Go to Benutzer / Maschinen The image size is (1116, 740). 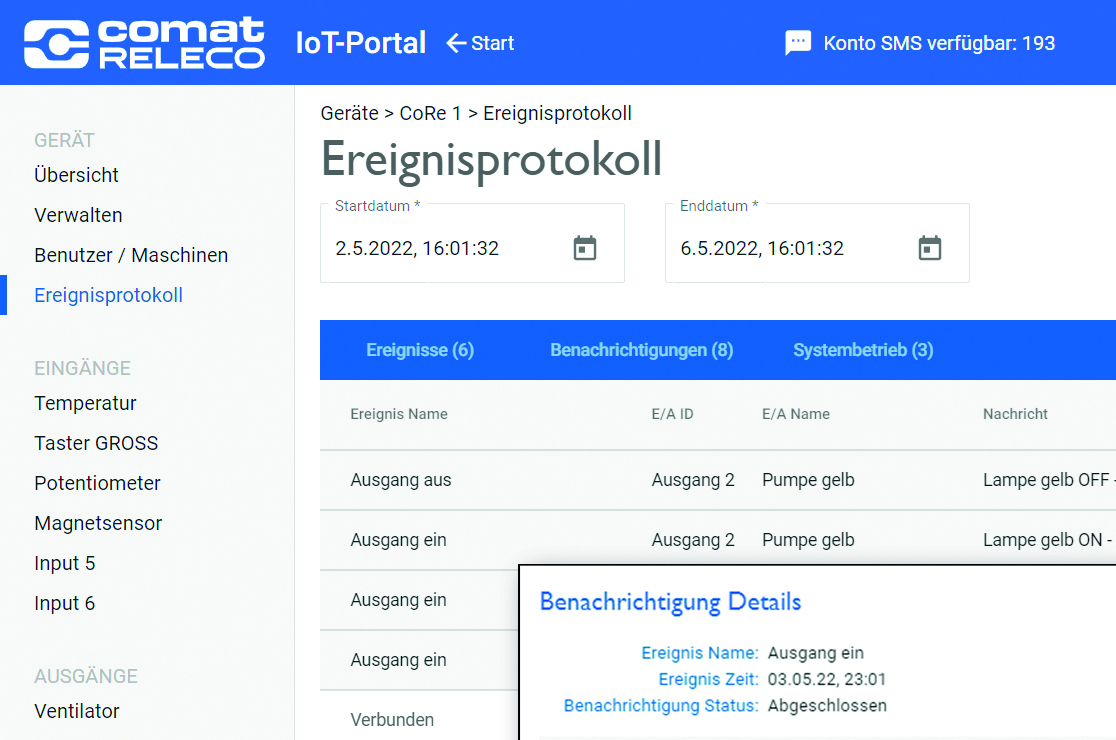point(131,255)
